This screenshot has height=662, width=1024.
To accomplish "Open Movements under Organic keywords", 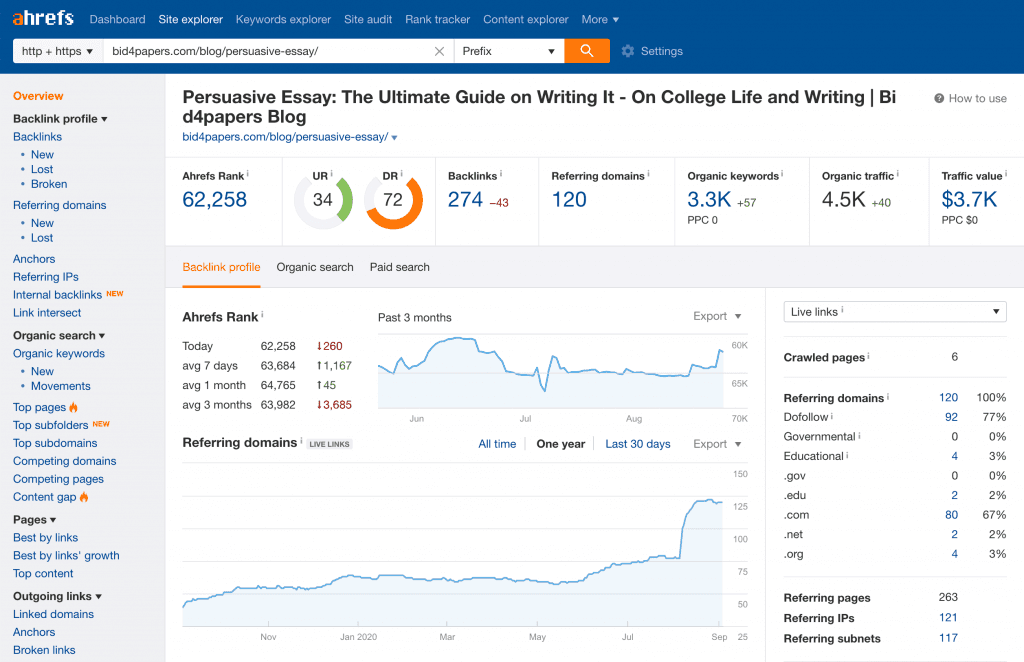I will (61, 386).
